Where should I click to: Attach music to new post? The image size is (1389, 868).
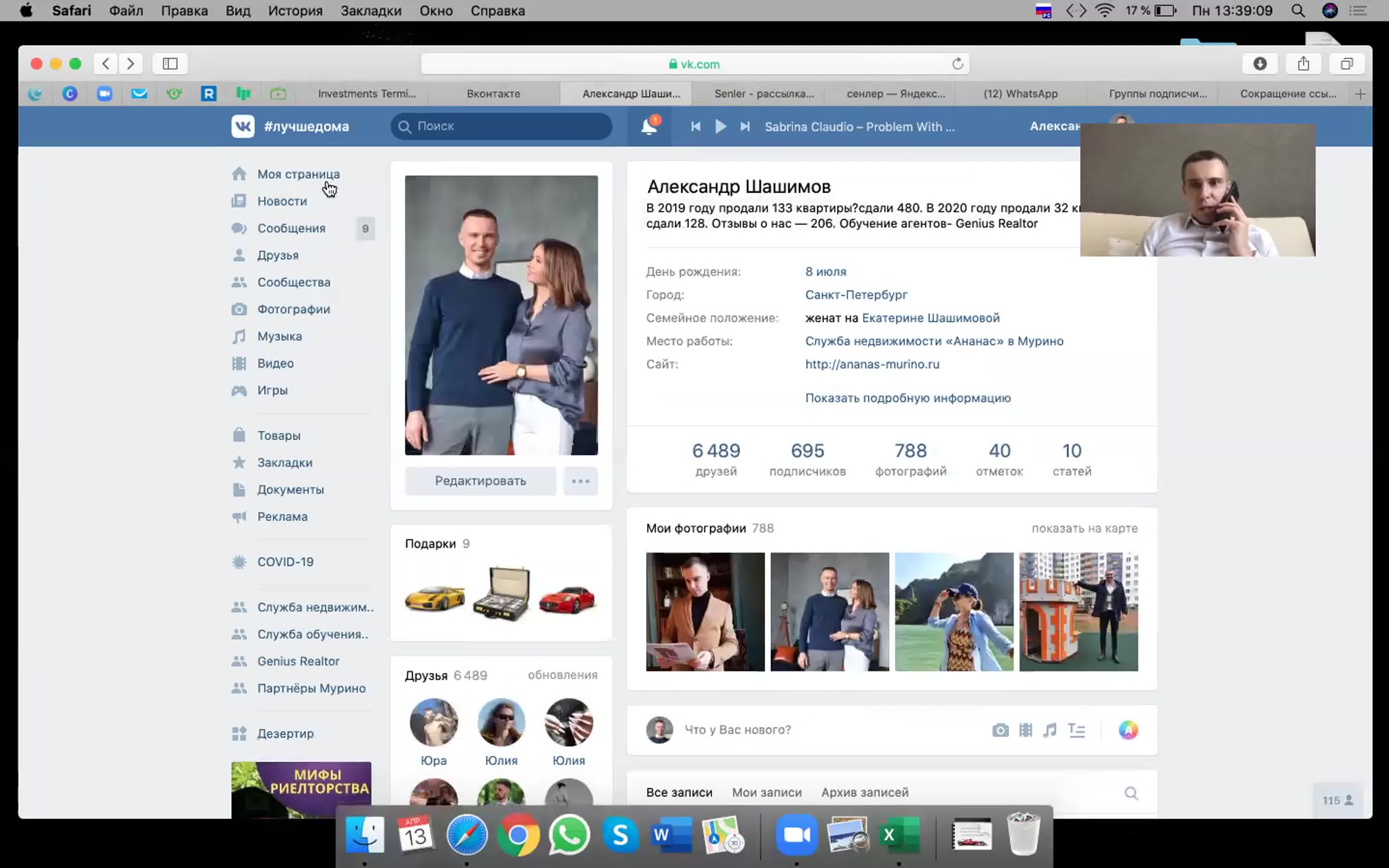[x=1050, y=730]
